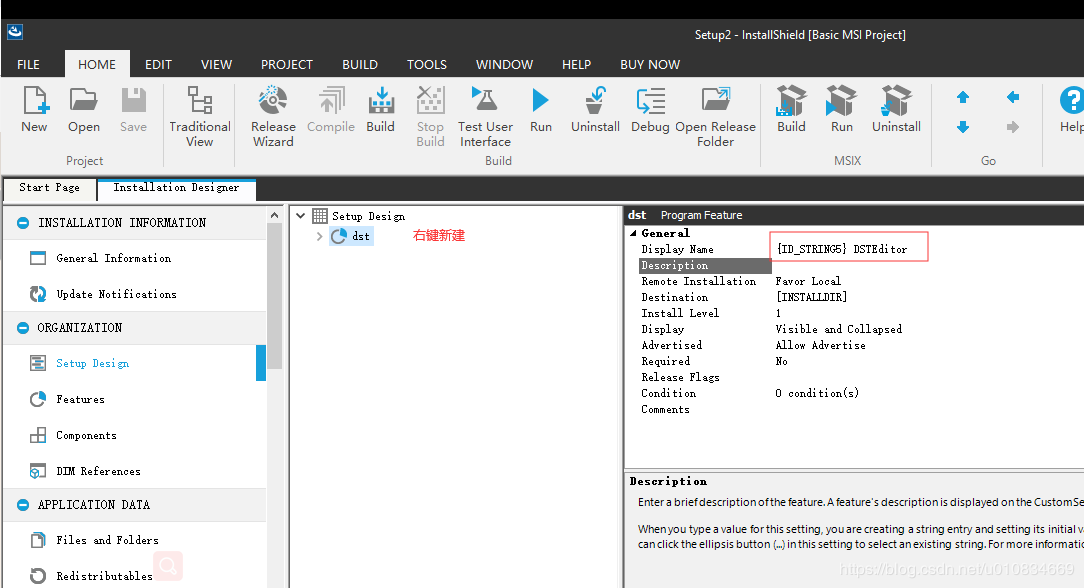Switch to the Start Page tab
1084x588 pixels.
[x=49, y=188]
